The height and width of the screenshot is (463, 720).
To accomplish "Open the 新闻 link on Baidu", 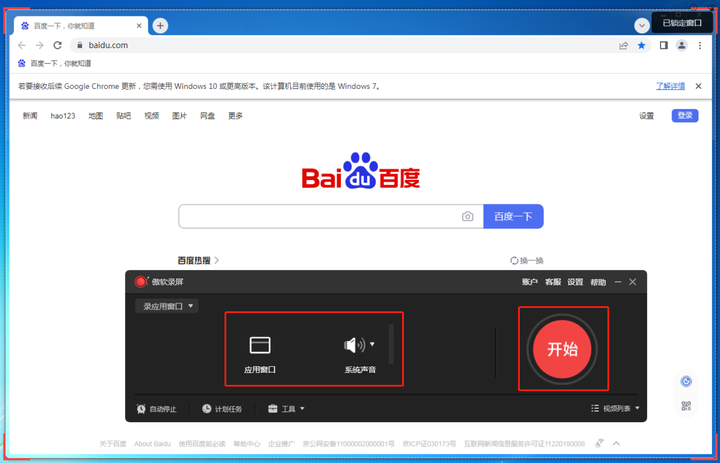I will coord(30,116).
